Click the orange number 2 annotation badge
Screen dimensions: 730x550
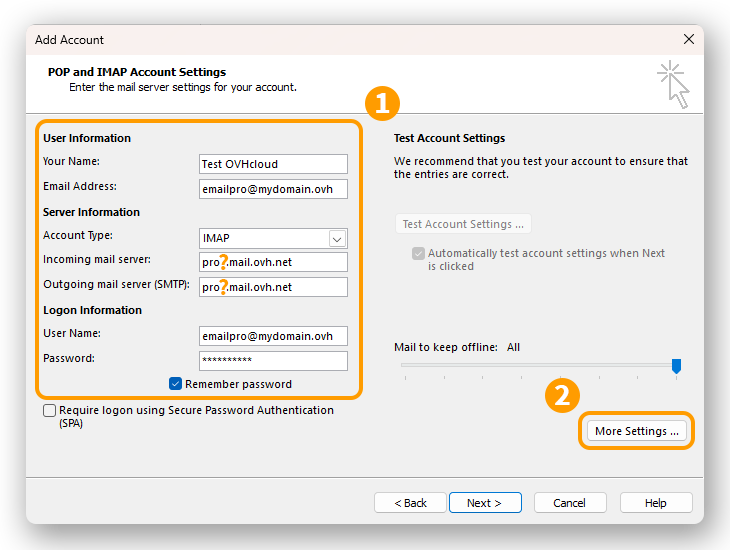[562, 395]
